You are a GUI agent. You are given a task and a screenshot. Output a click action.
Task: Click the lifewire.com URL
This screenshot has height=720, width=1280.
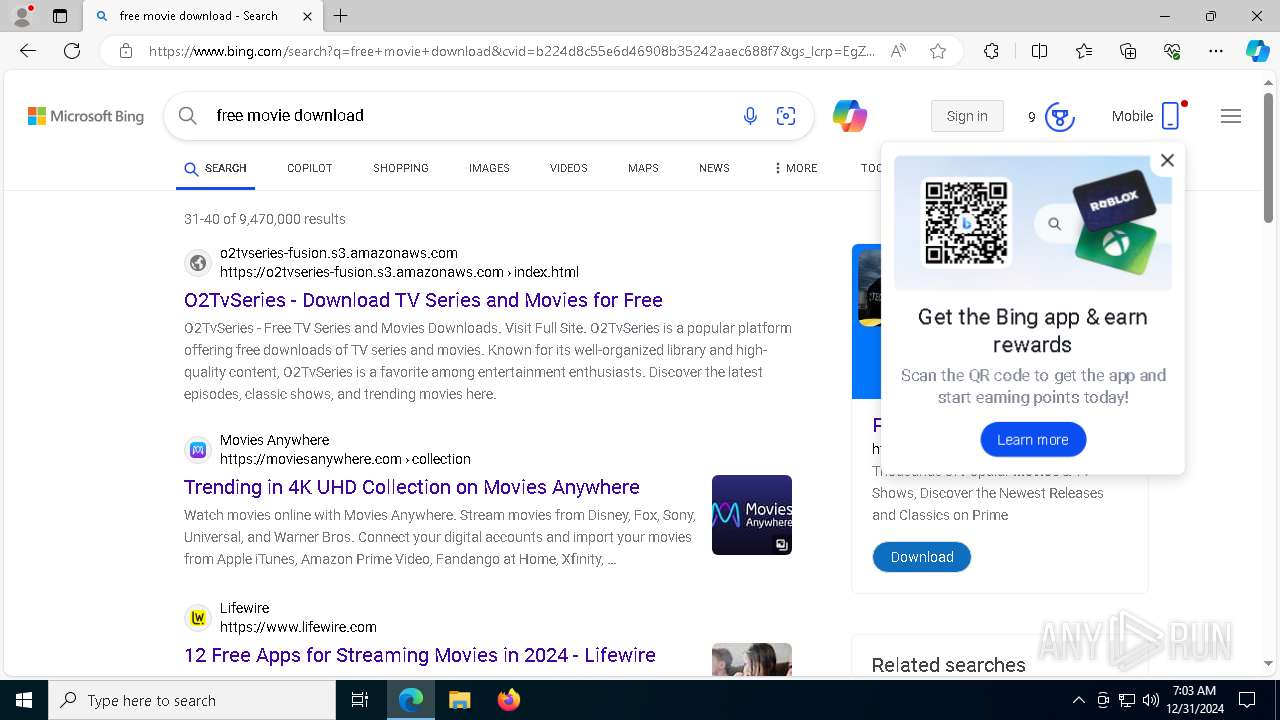click(x=298, y=627)
